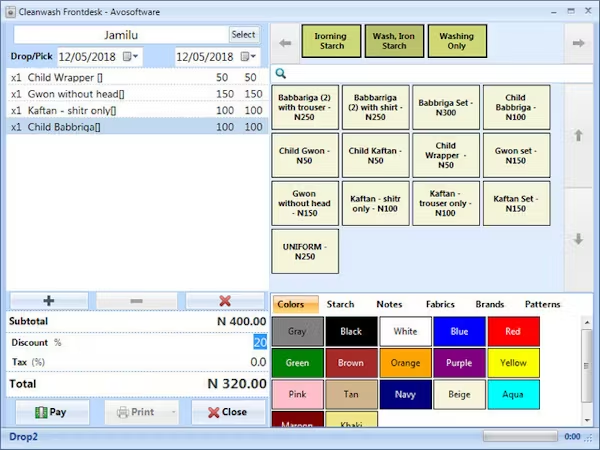This screenshot has height=450, width=600.
Task: Add Kaftan Set - N150 item
Action: point(516,204)
